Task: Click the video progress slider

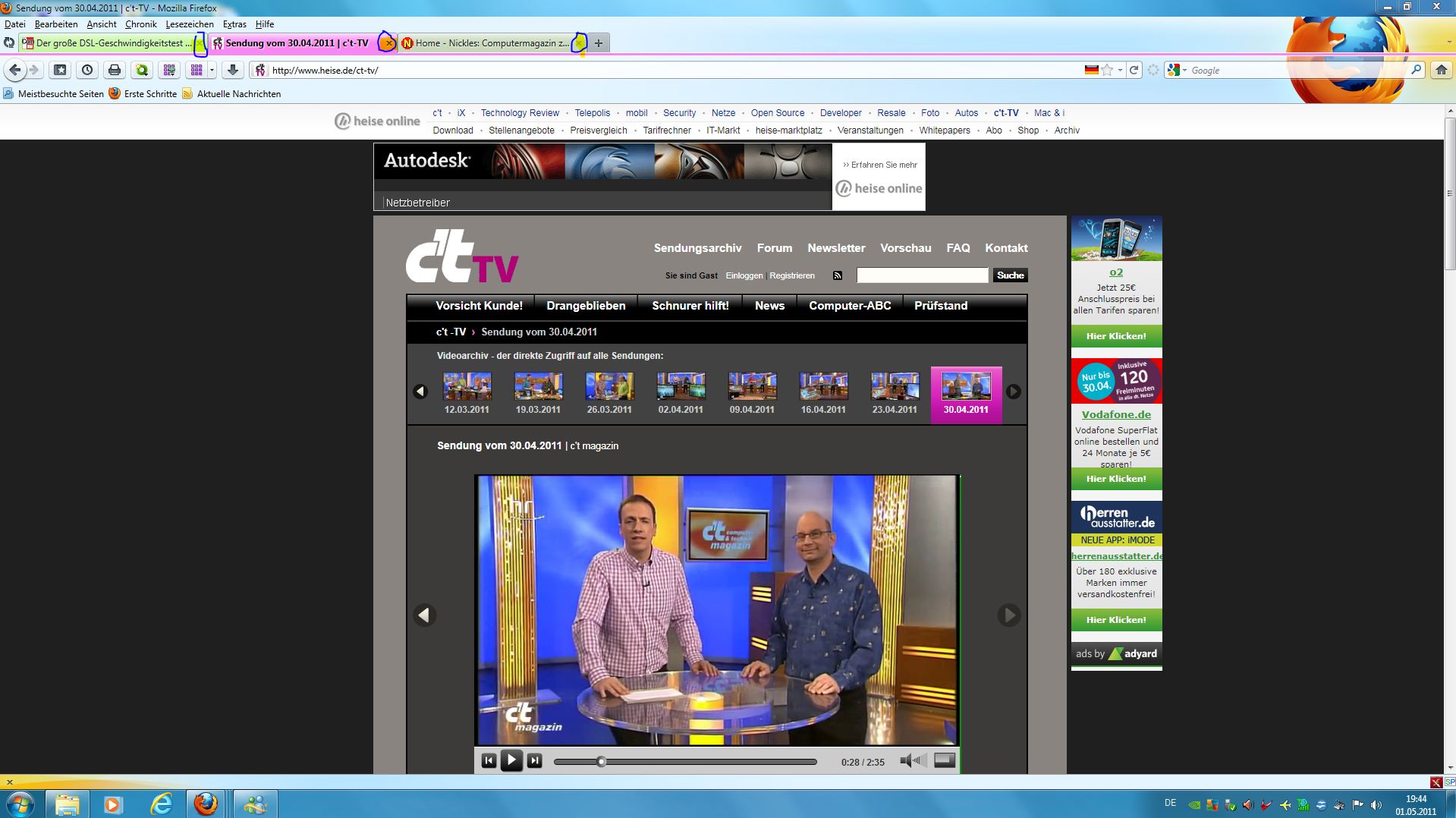Action: pos(685,762)
